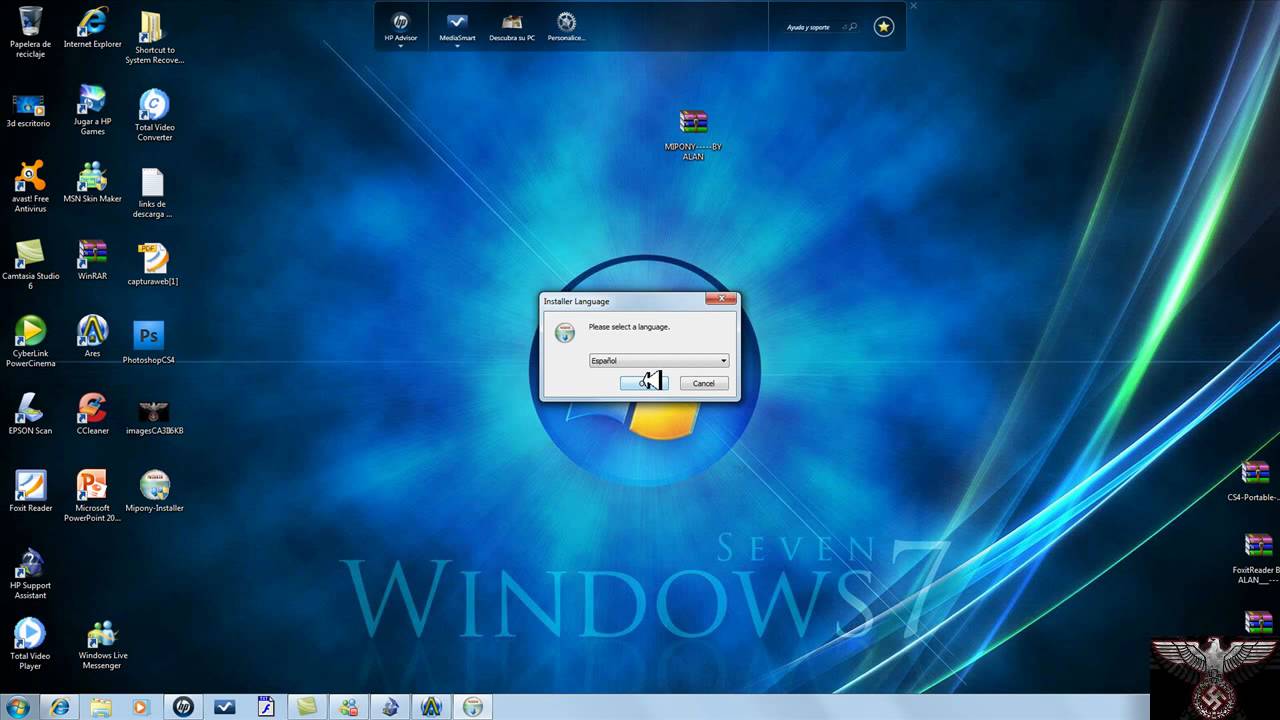Open the Español language dropdown

pos(659,361)
